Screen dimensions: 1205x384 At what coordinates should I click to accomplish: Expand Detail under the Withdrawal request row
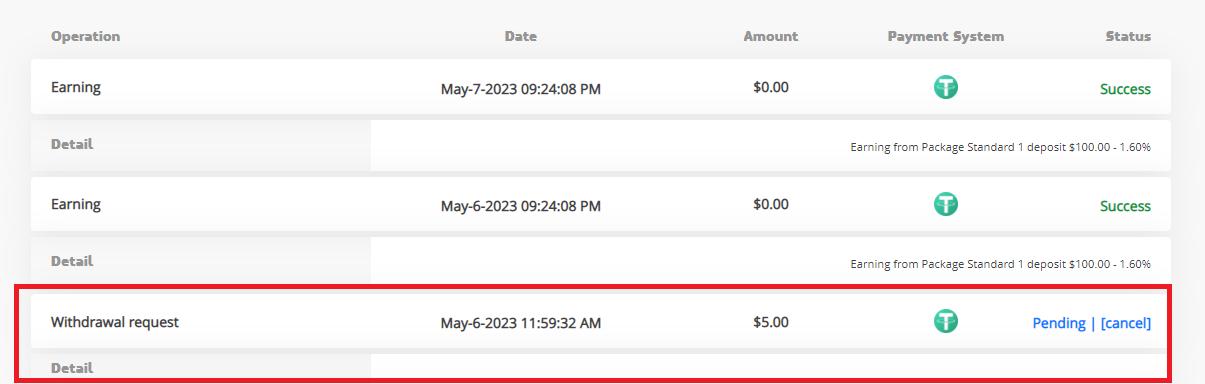click(x=72, y=368)
